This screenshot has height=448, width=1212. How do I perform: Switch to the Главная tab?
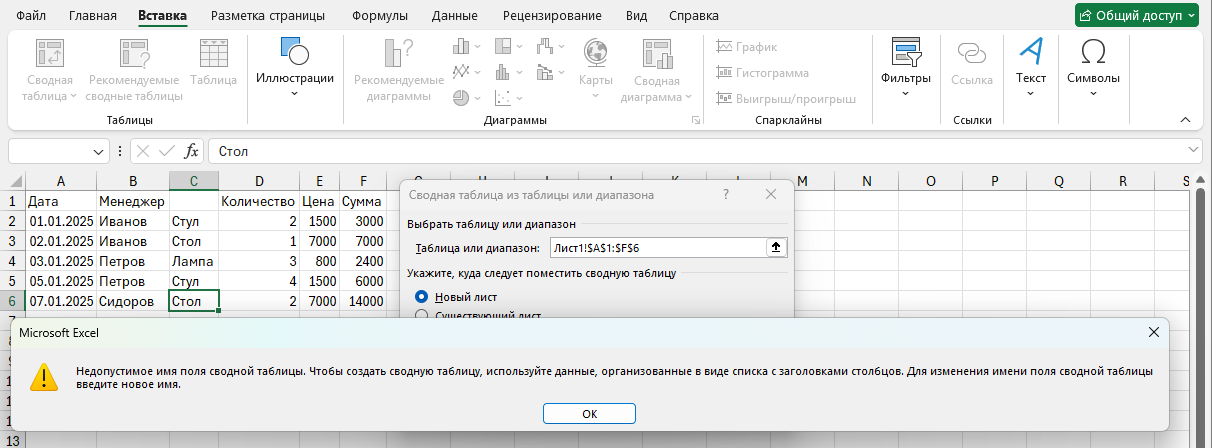(93, 16)
